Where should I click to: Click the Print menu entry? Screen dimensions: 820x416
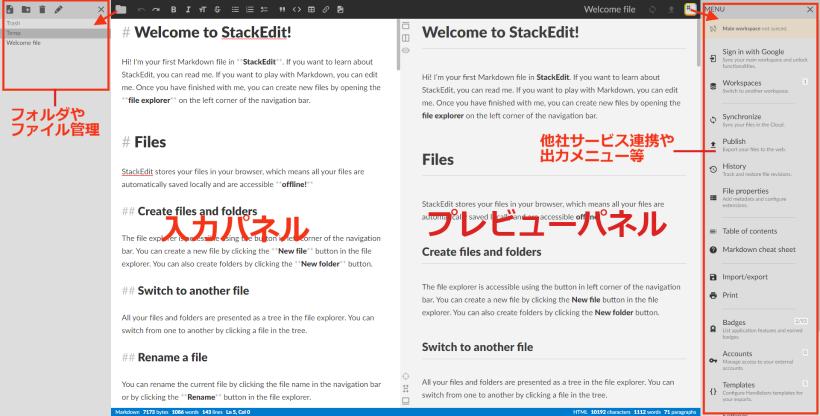pyautogui.click(x=759, y=295)
